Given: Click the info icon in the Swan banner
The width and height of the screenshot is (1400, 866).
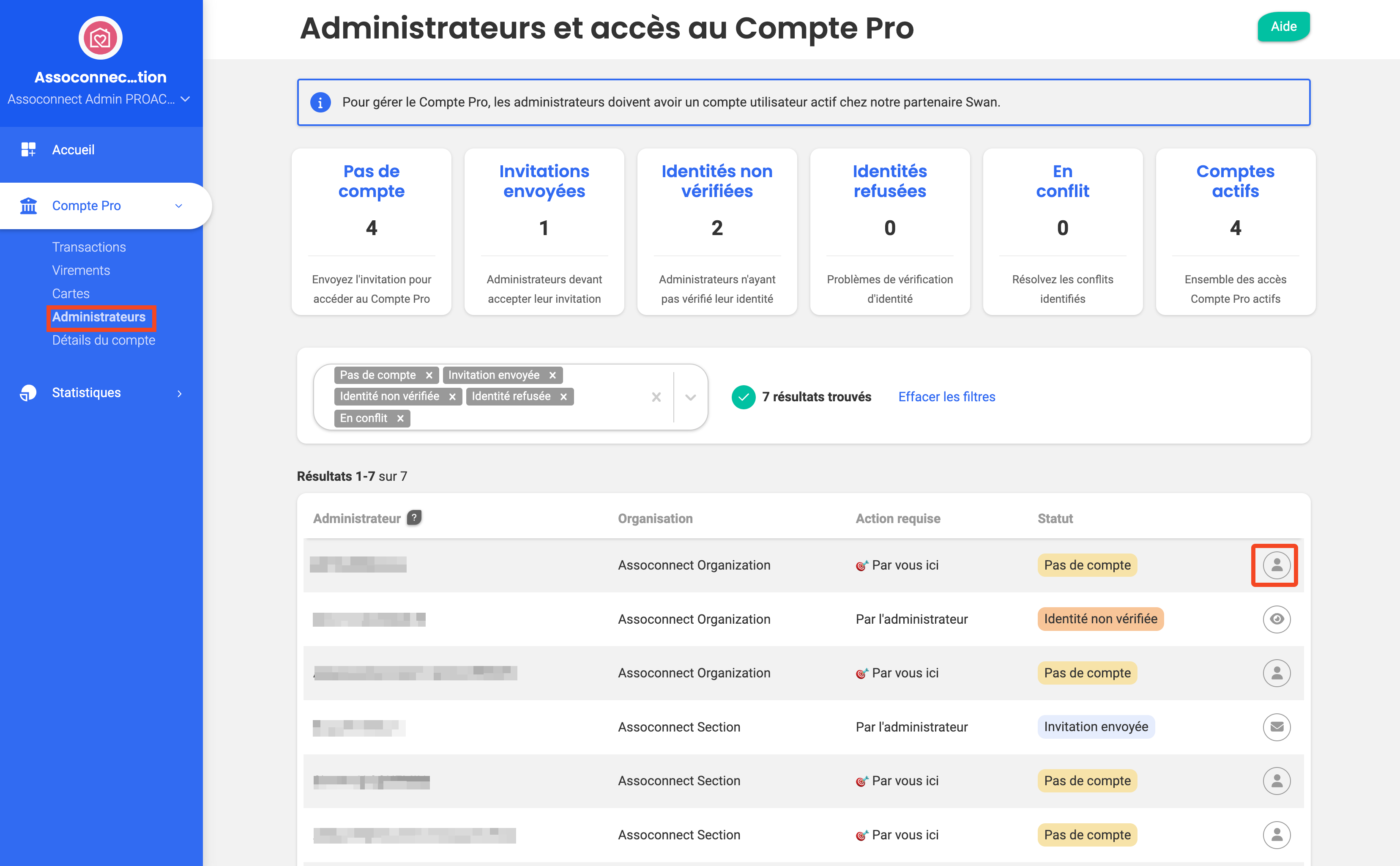Looking at the screenshot, I should [x=320, y=102].
